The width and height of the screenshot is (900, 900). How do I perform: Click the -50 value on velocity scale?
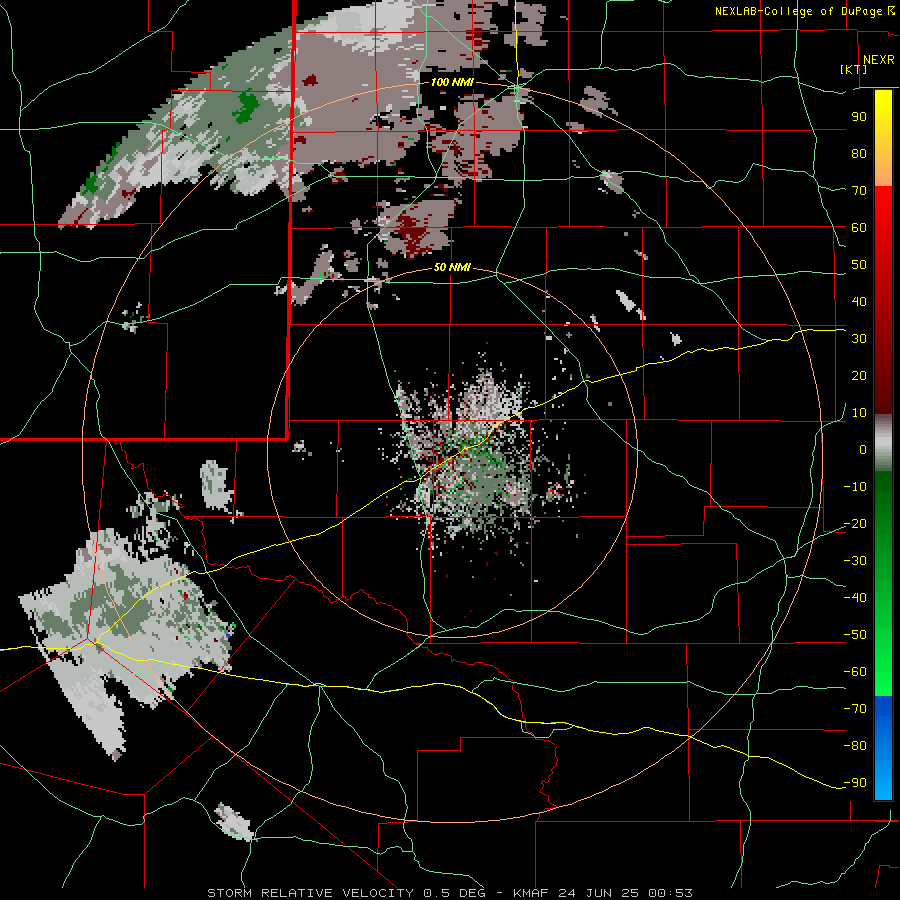(855, 635)
